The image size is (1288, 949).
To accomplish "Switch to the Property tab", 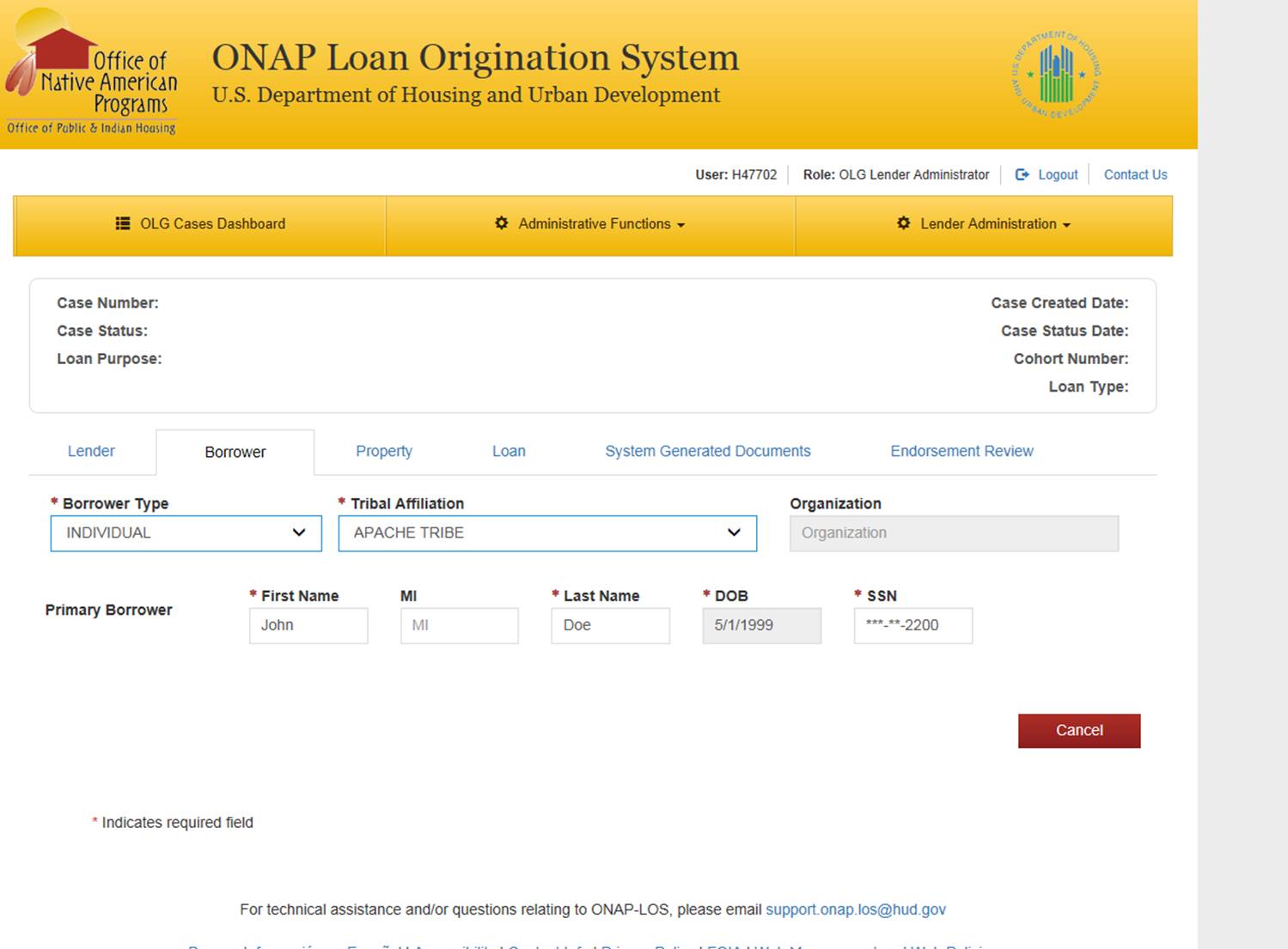I will pos(384,451).
